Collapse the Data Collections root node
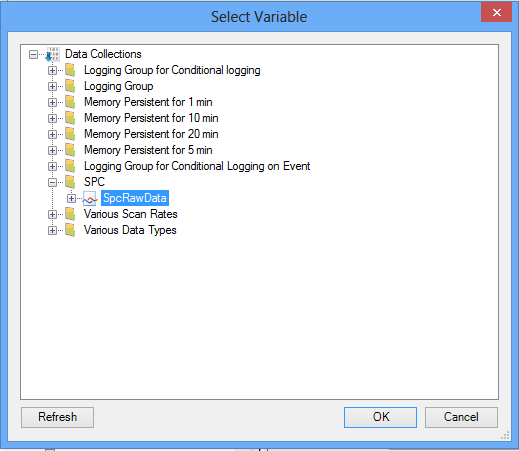This screenshot has width=519, height=451. 33,54
